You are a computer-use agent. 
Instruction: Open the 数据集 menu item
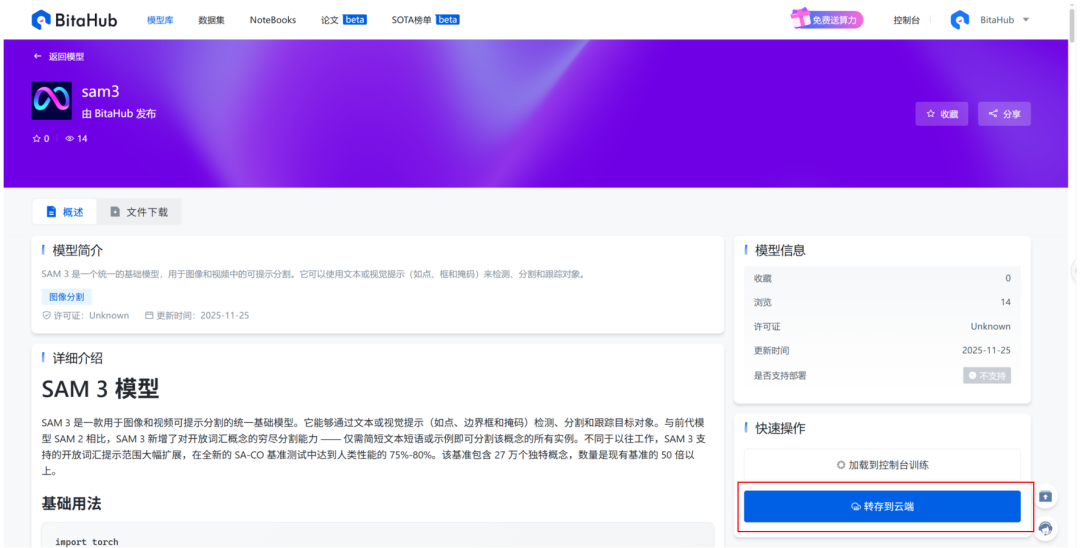[x=211, y=20]
